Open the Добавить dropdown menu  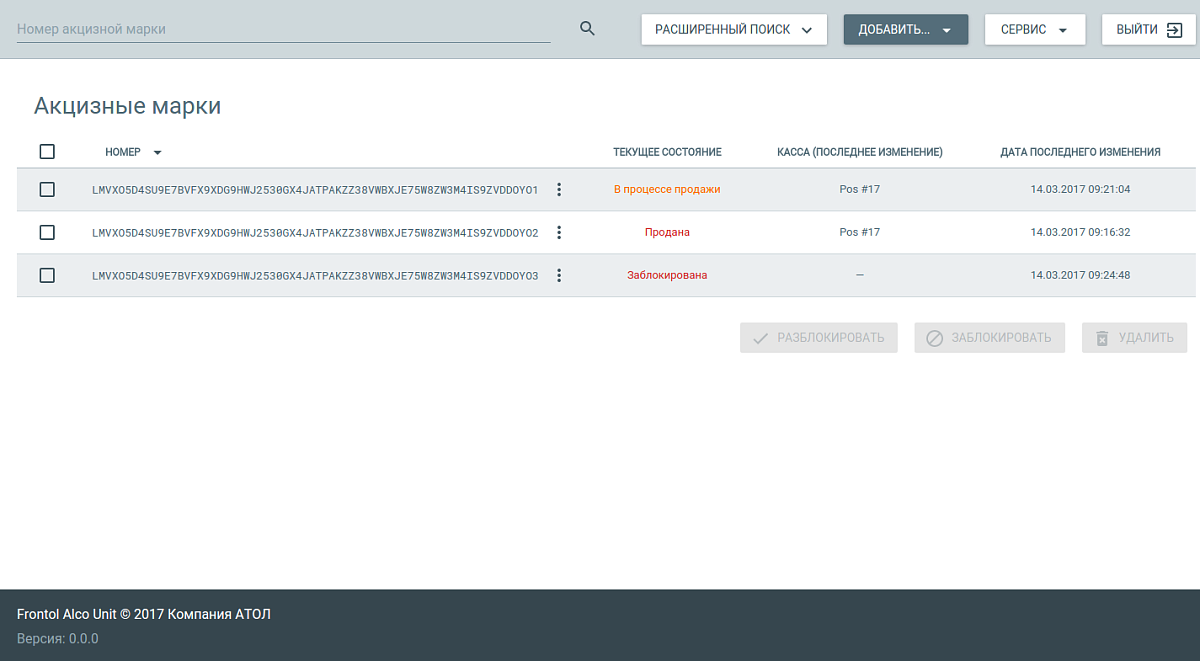[905, 30]
